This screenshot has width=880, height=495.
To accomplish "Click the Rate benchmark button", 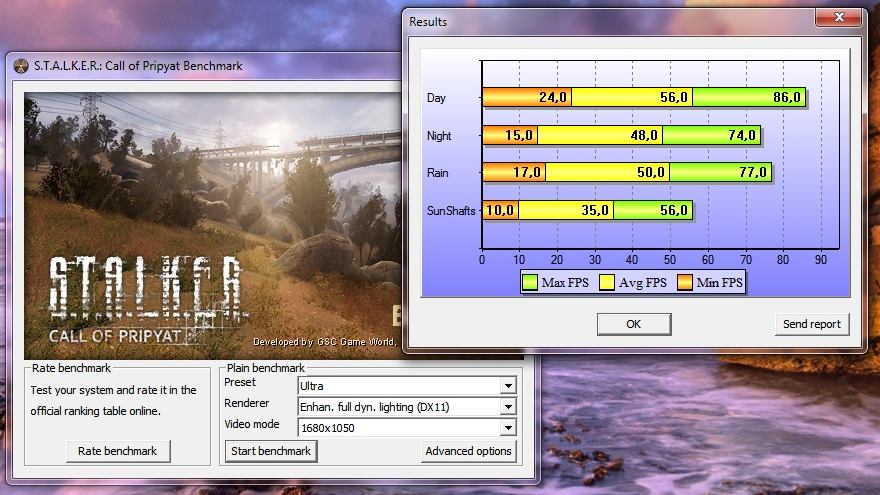I will tap(117, 451).
